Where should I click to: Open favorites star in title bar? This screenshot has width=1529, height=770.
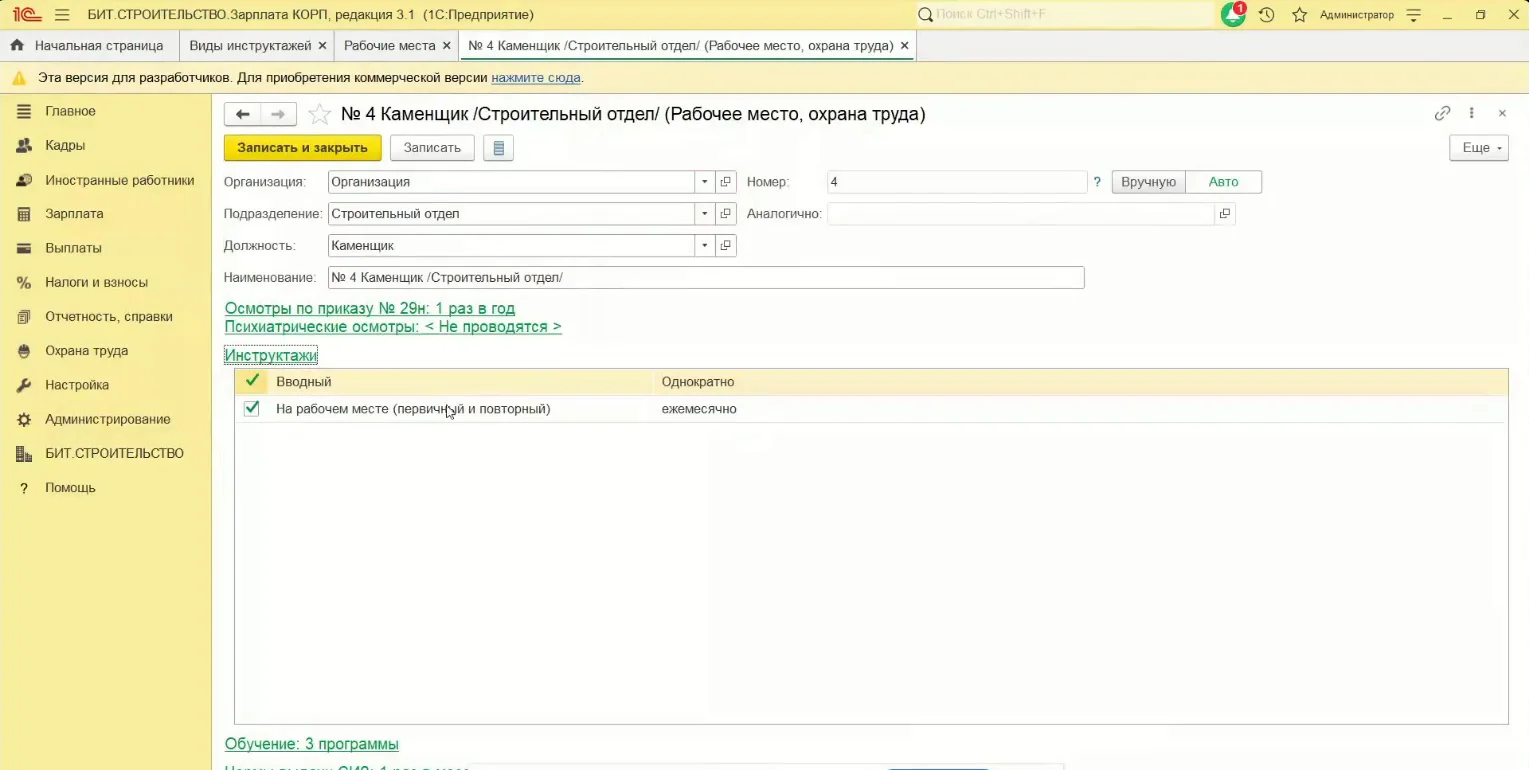pos(1299,15)
